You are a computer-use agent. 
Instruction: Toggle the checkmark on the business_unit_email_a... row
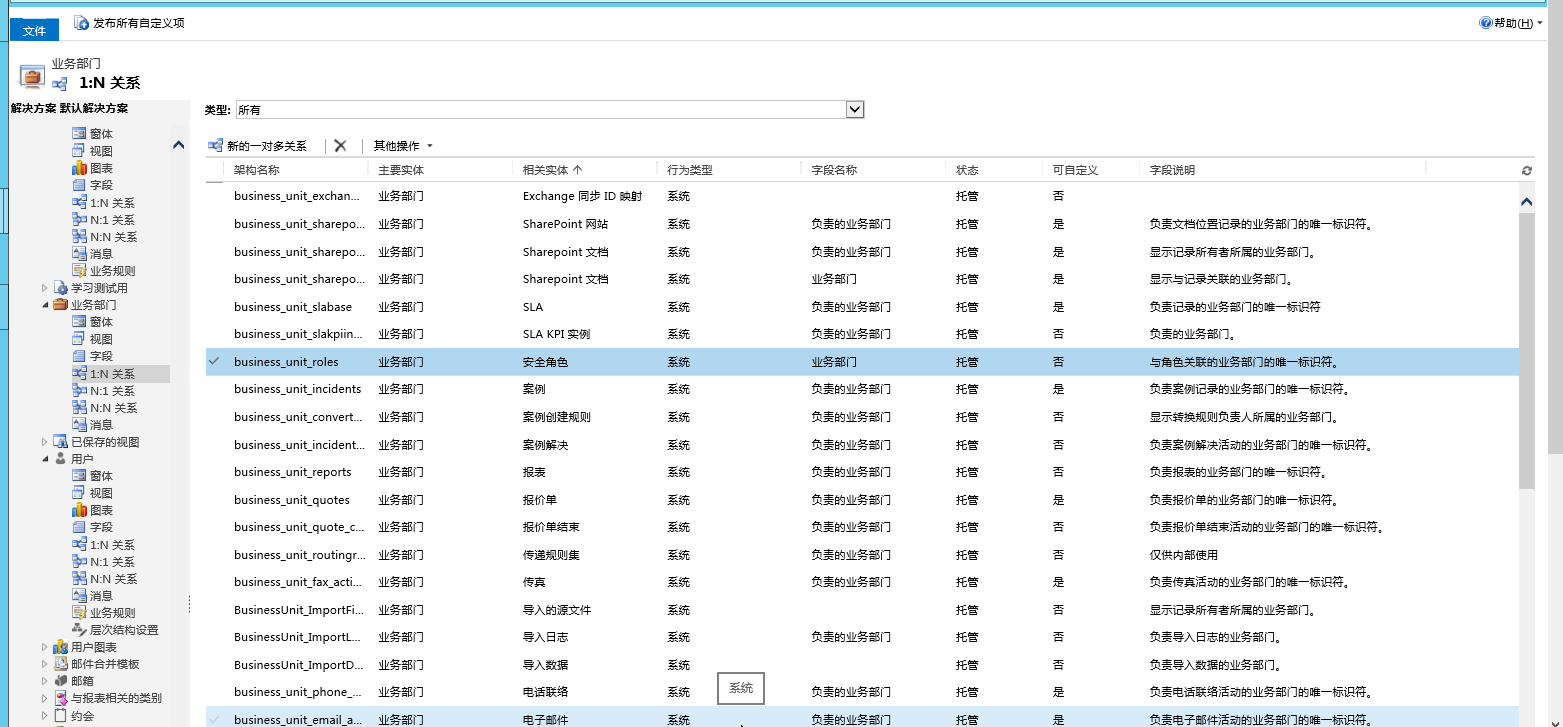point(214,719)
